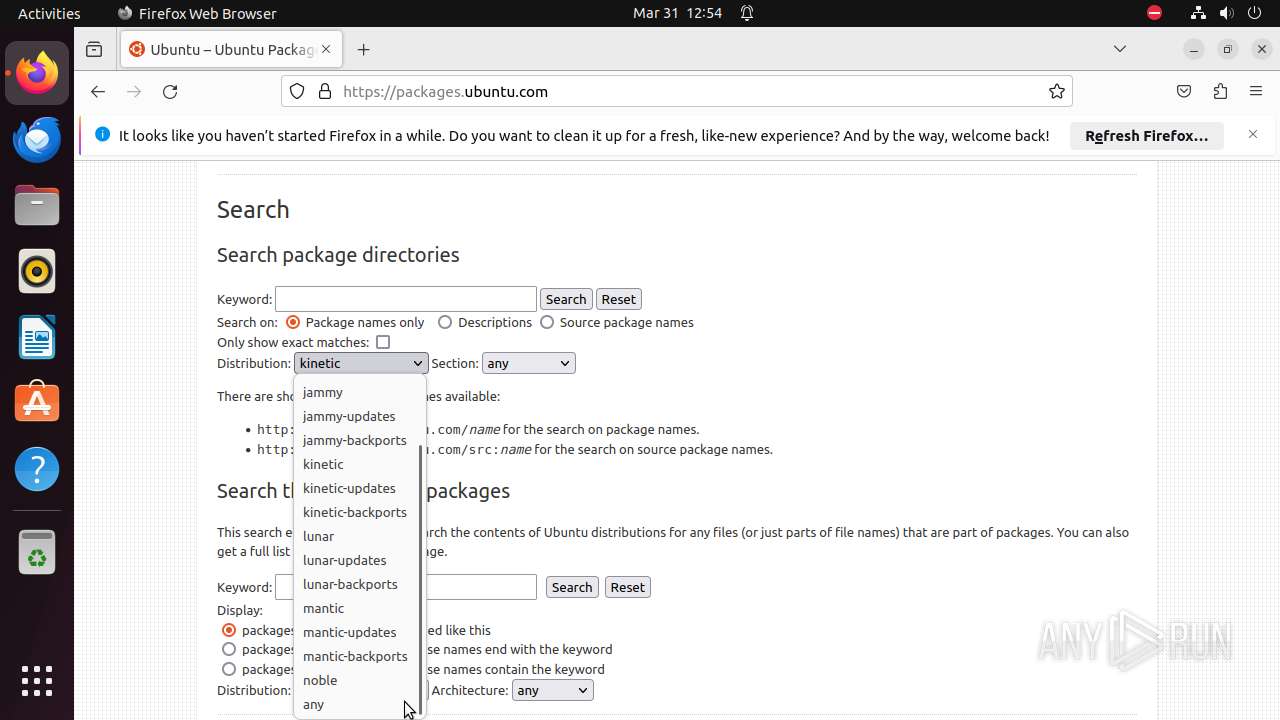Collapse the Distribution dropdown showing kinetic

pyautogui.click(x=361, y=363)
